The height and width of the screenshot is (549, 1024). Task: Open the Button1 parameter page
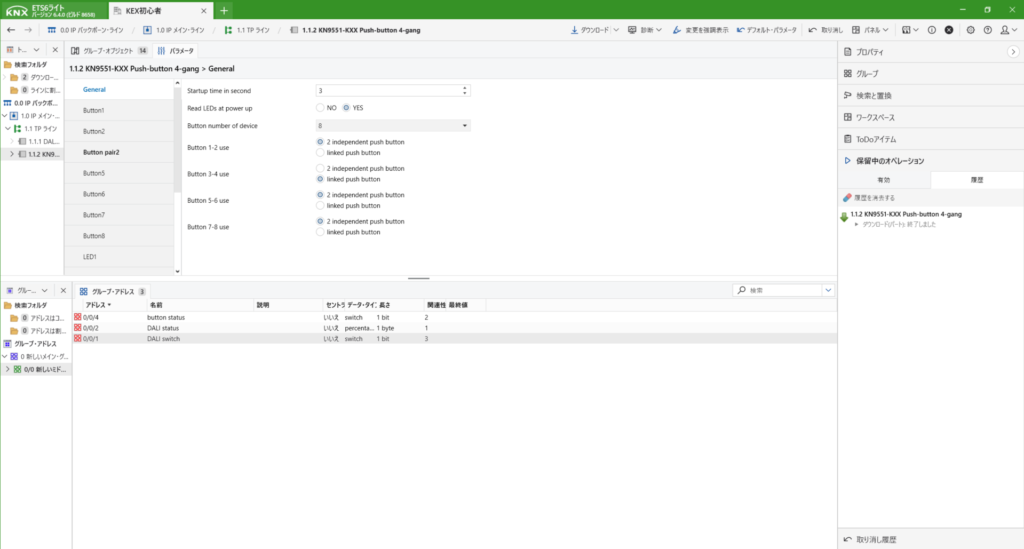point(94,110)
